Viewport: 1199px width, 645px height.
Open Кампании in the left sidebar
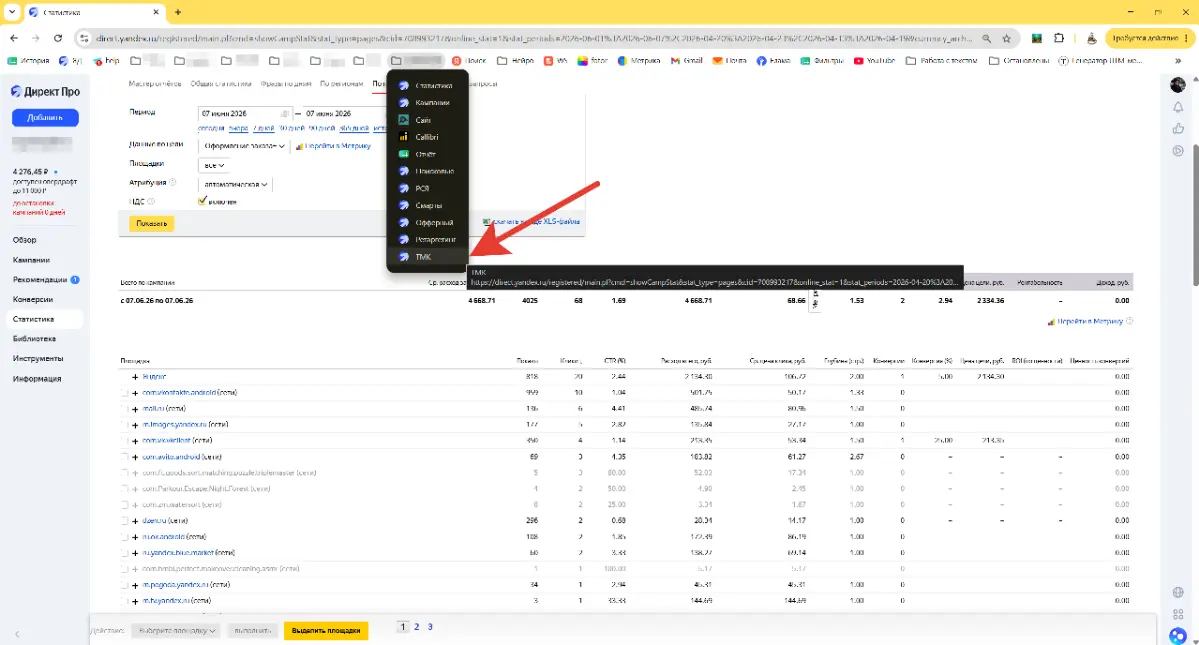31,260
